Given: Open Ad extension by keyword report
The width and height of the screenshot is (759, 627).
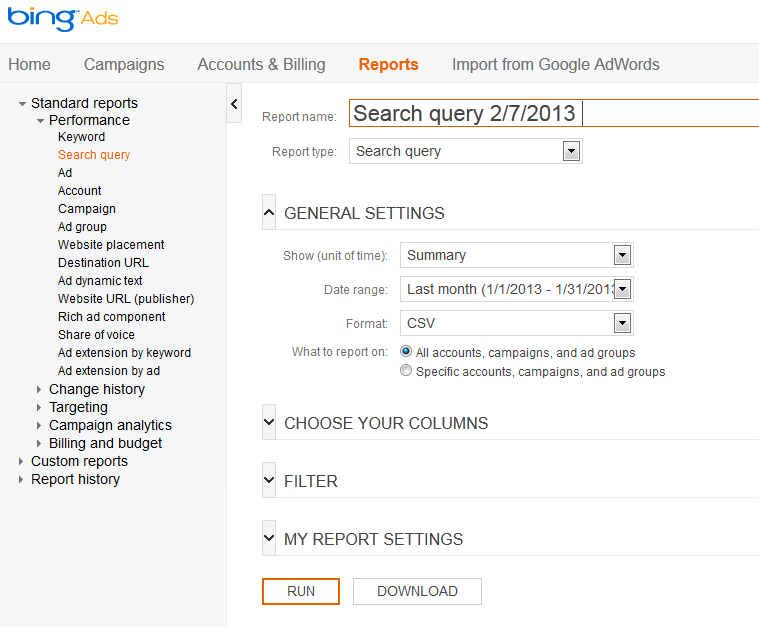Looking at the screenshot, I should pyautogui.click(x=124, y=352).
